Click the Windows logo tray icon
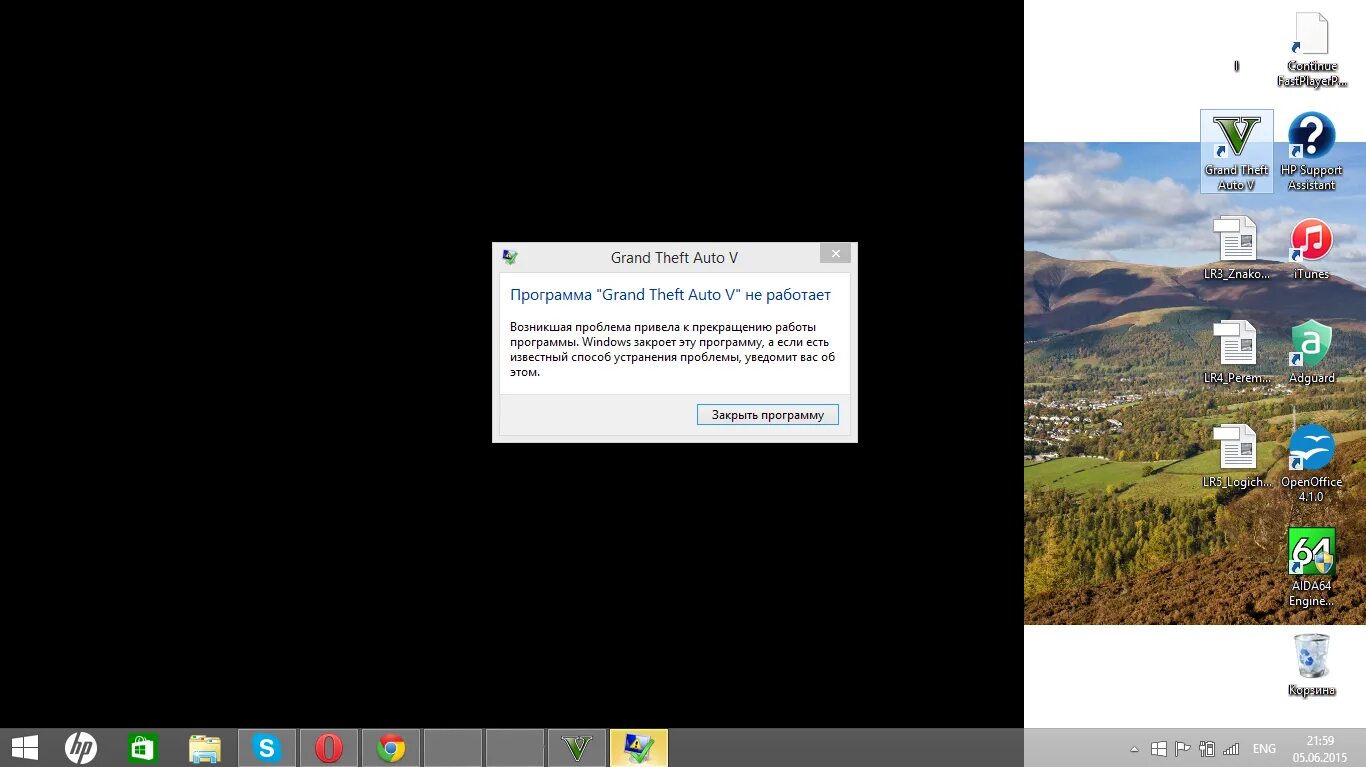Image resolution: width=1366 pixels, height=767 pixels. (x=1158, y=748)
